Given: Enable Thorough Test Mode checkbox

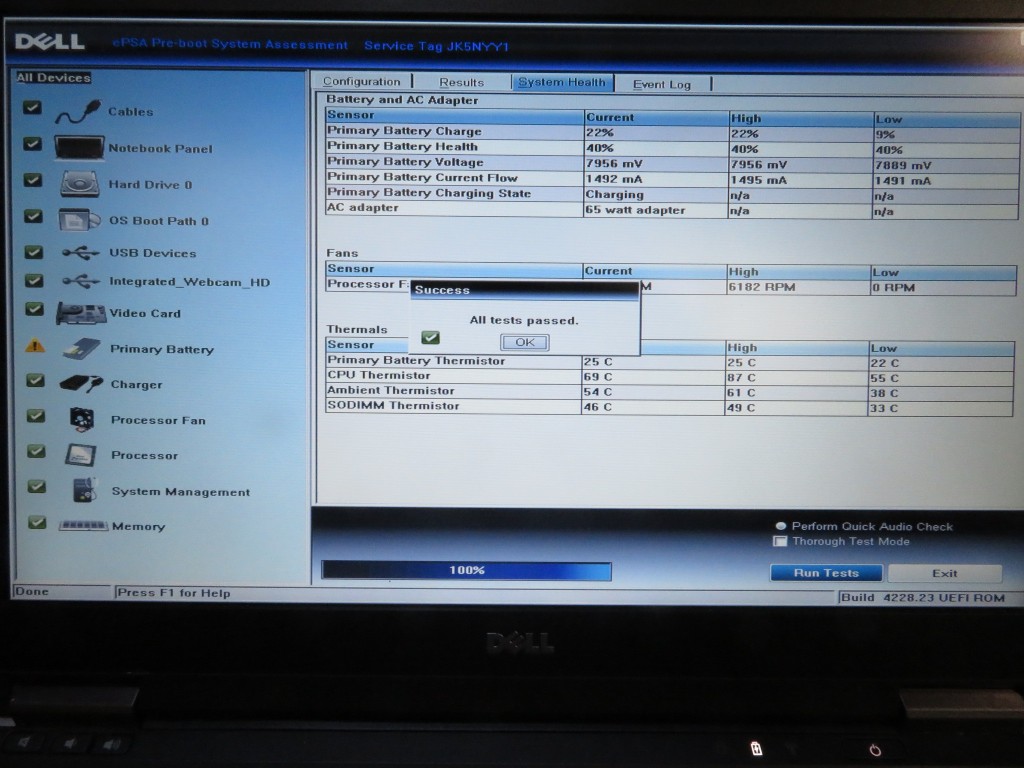Looking at the screenshot, I should (x=780, y=541).
